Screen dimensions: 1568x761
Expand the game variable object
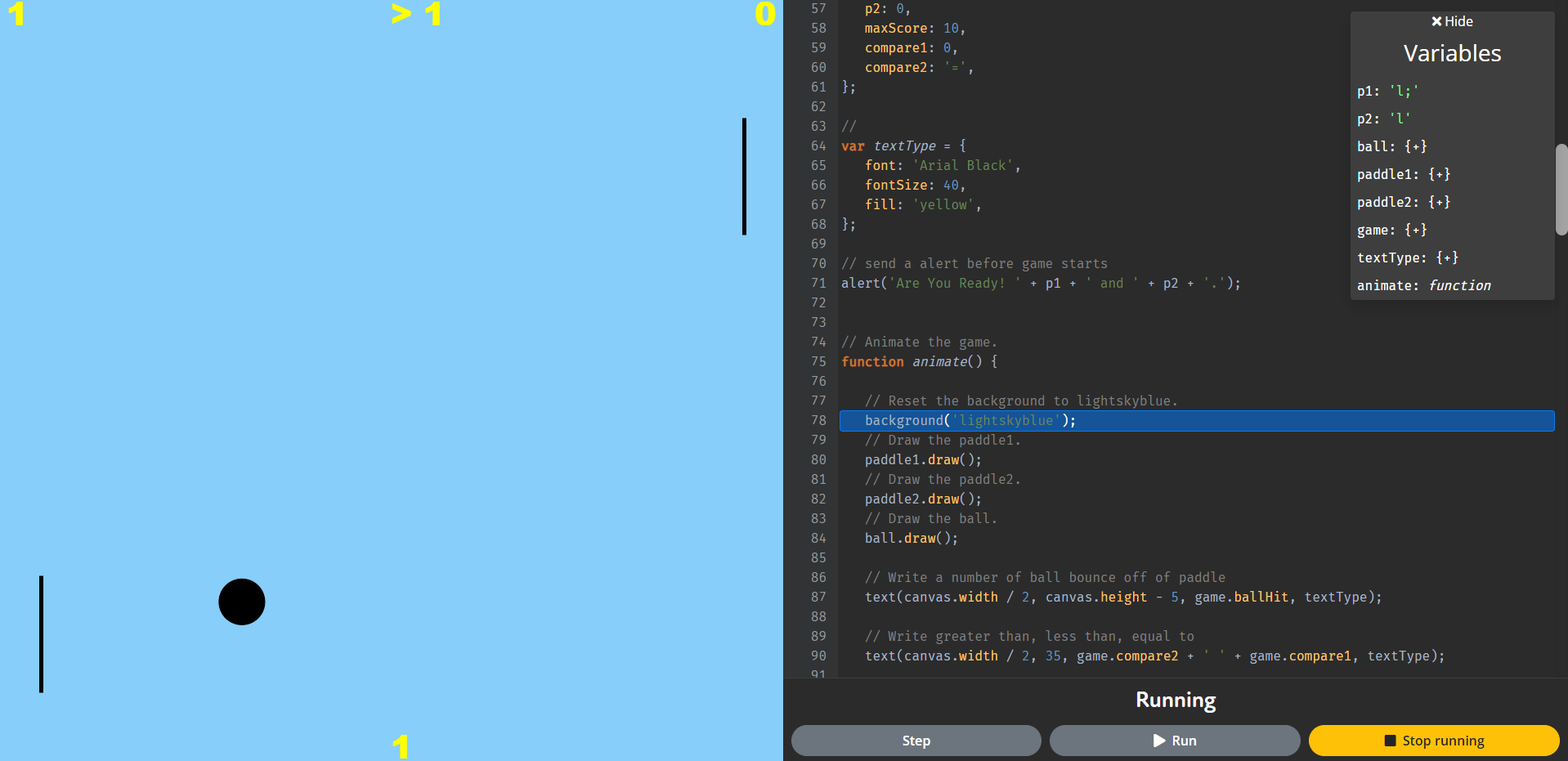click(x=1415, y=230)
